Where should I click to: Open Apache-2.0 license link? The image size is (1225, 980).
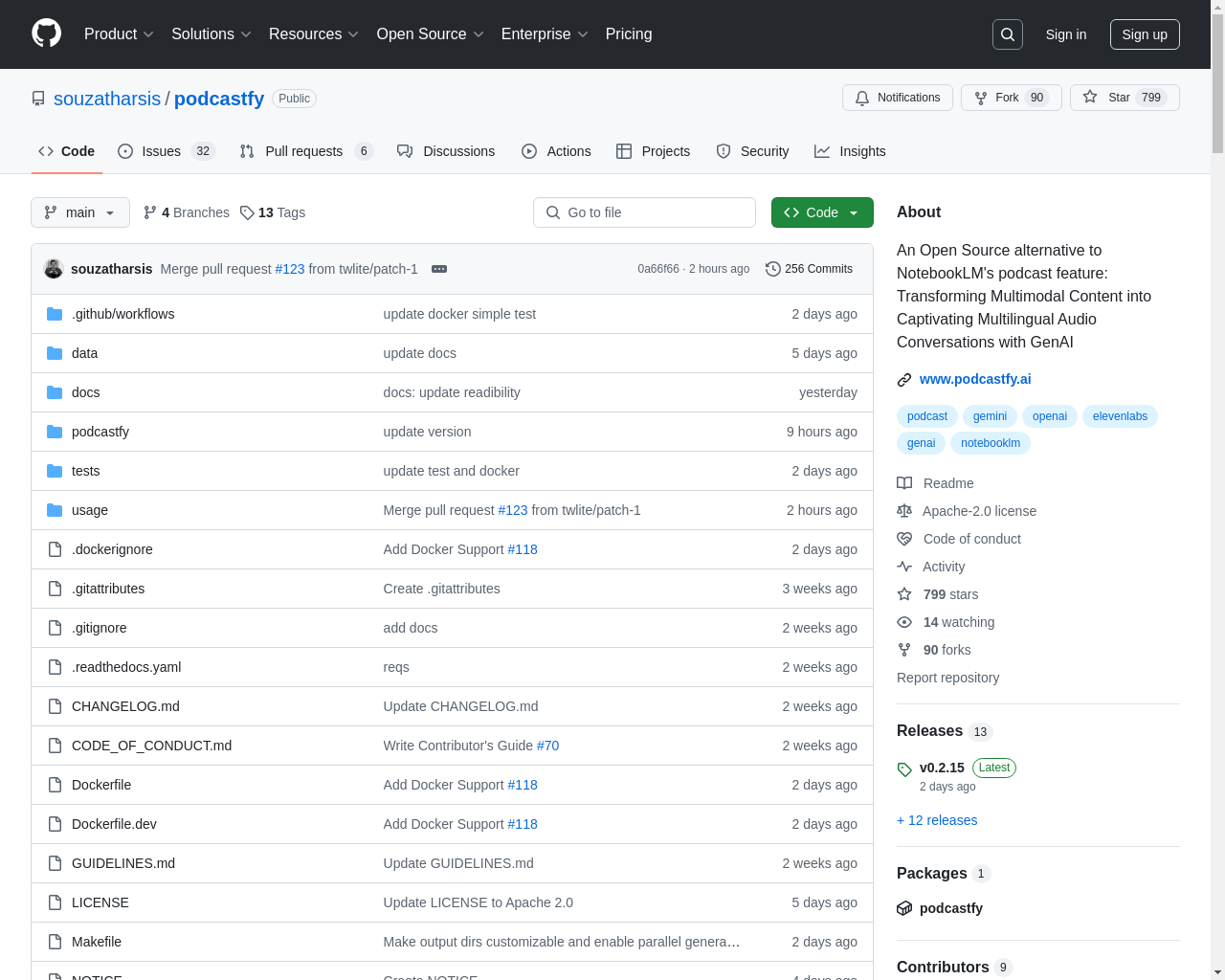[x=967, y=511]
